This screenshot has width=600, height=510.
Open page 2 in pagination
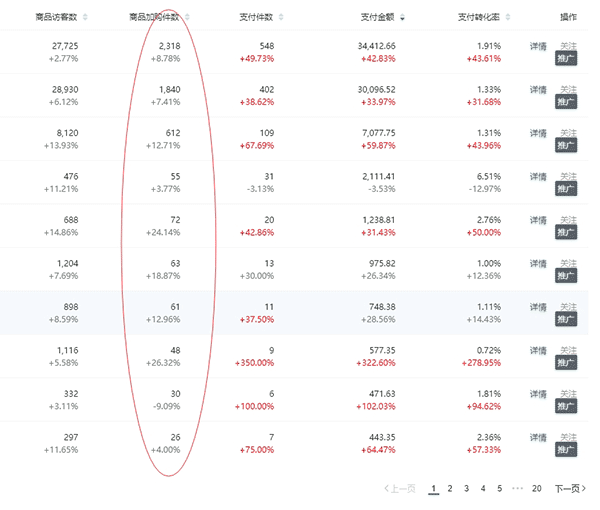pyautogui.click(x=451, y=489)
